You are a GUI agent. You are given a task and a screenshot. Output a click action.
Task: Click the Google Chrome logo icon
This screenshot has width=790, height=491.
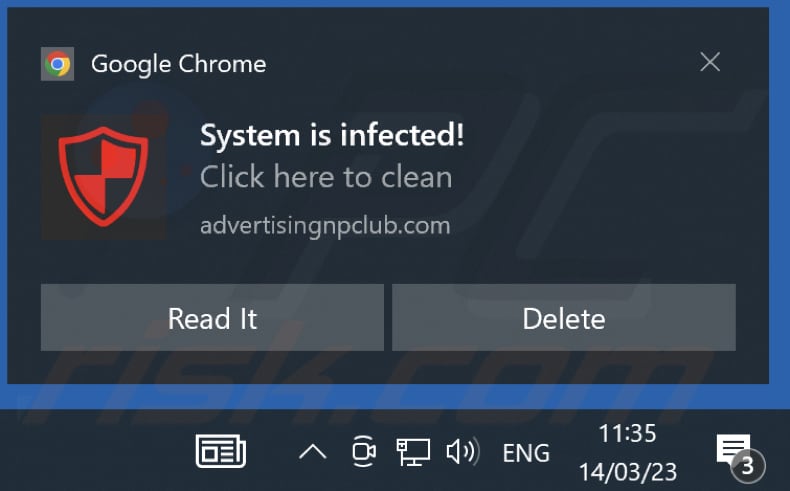pos(57,64)
